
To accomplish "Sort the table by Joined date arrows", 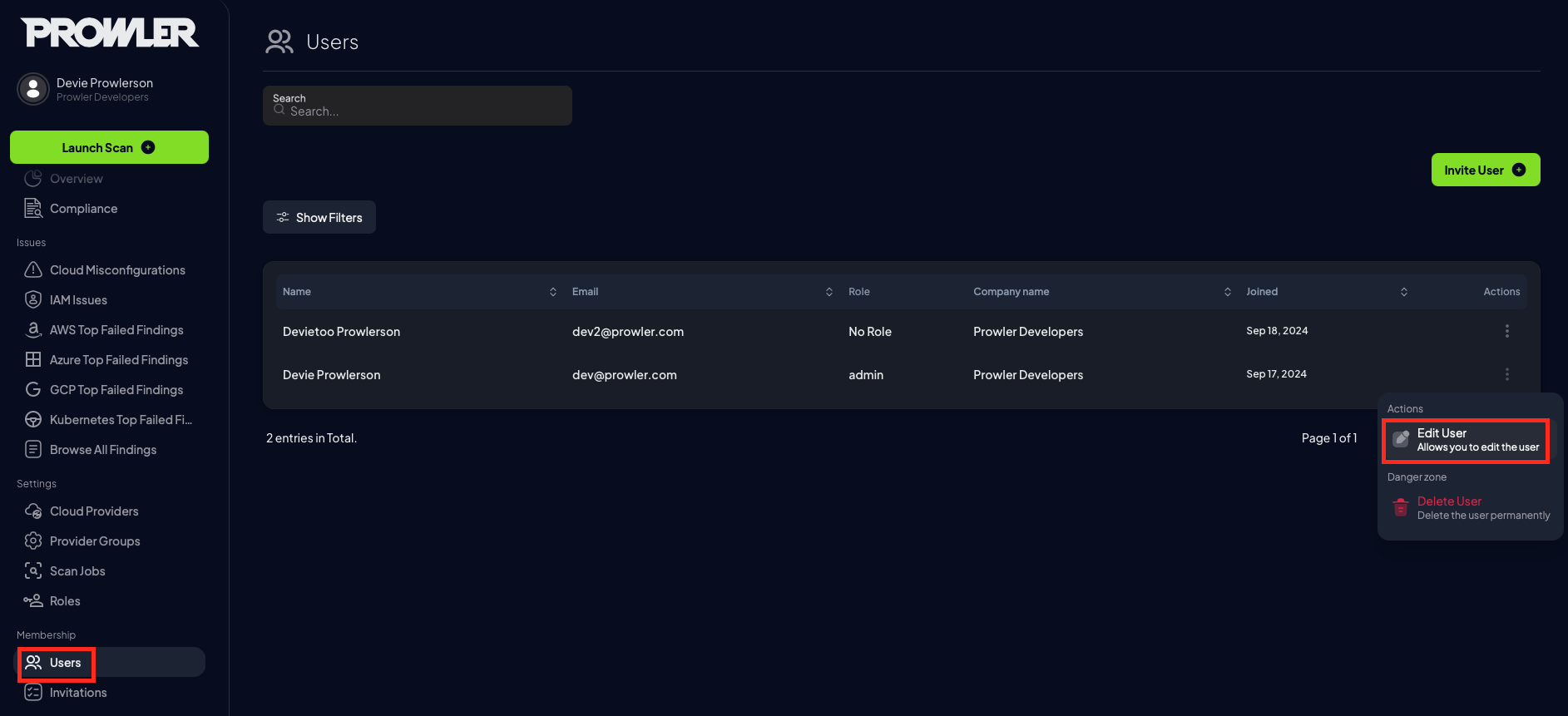I will pyautogui.click(x=1404, y=292).
